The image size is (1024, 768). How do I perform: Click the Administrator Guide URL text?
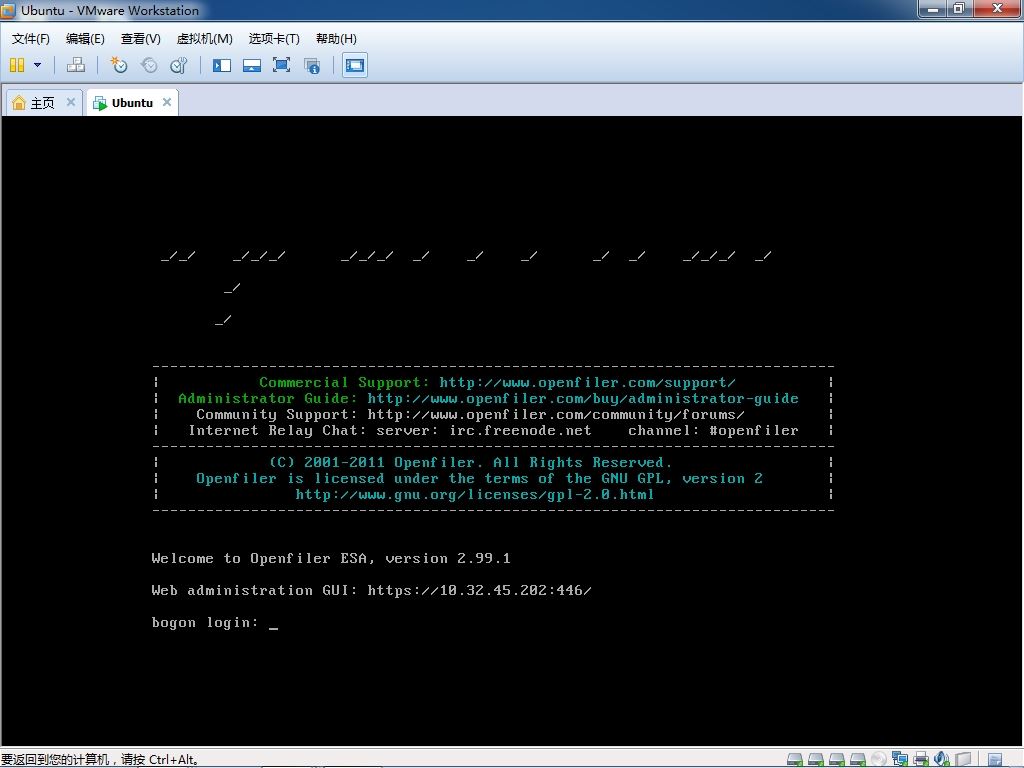point(583,398)
